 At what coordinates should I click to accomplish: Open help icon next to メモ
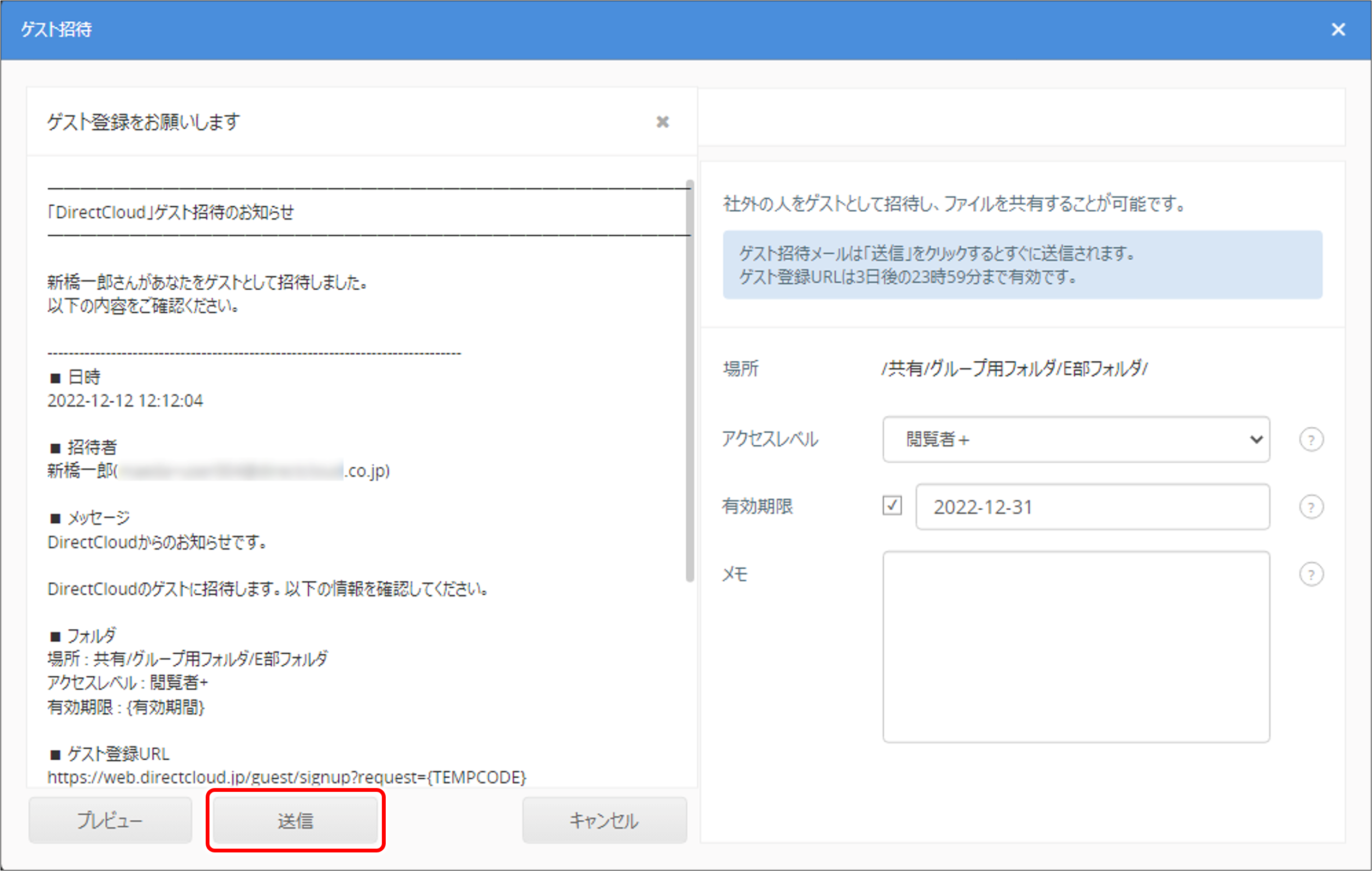tap(1311, 574)
